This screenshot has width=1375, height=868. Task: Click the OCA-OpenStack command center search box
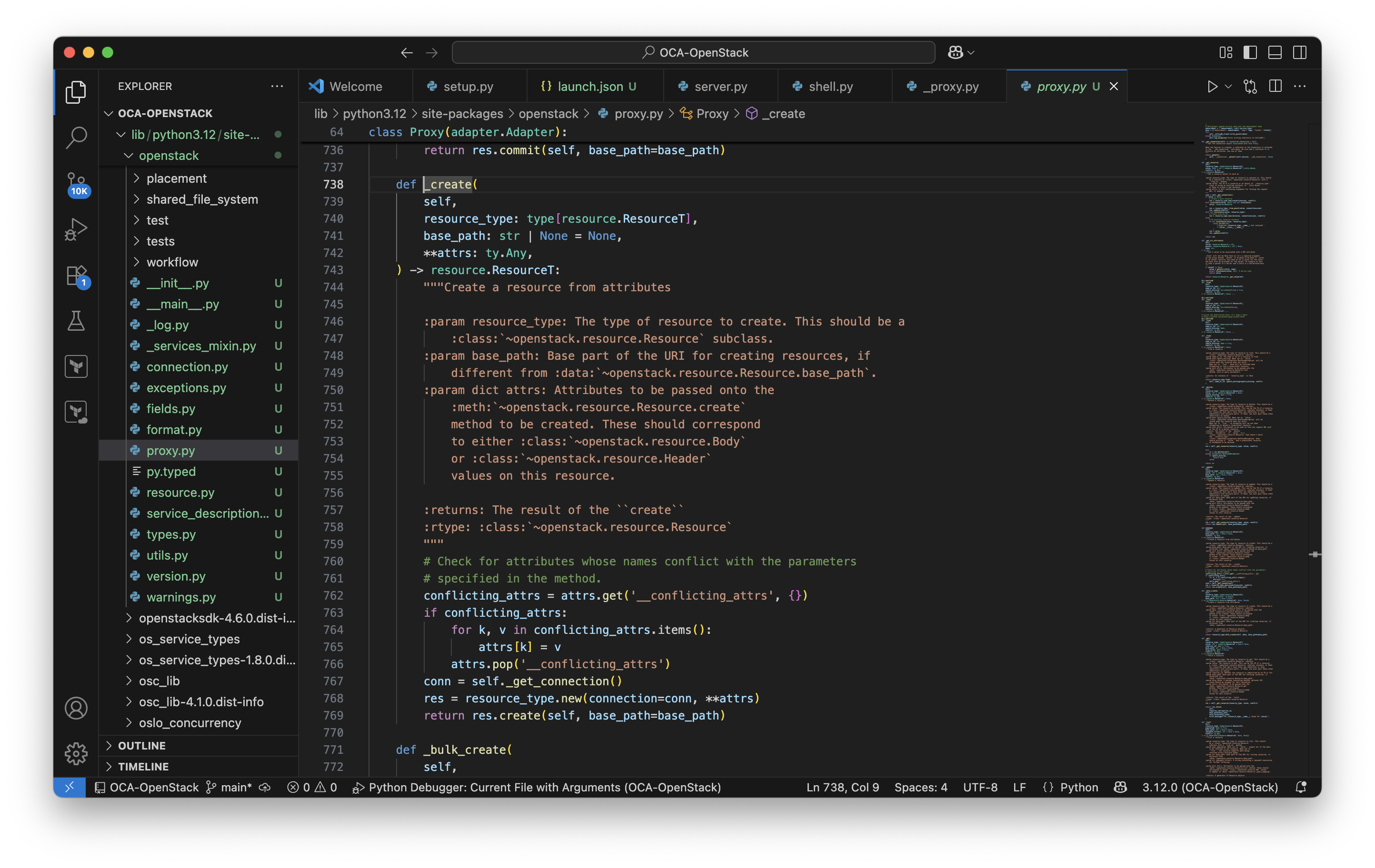(693, 52)
